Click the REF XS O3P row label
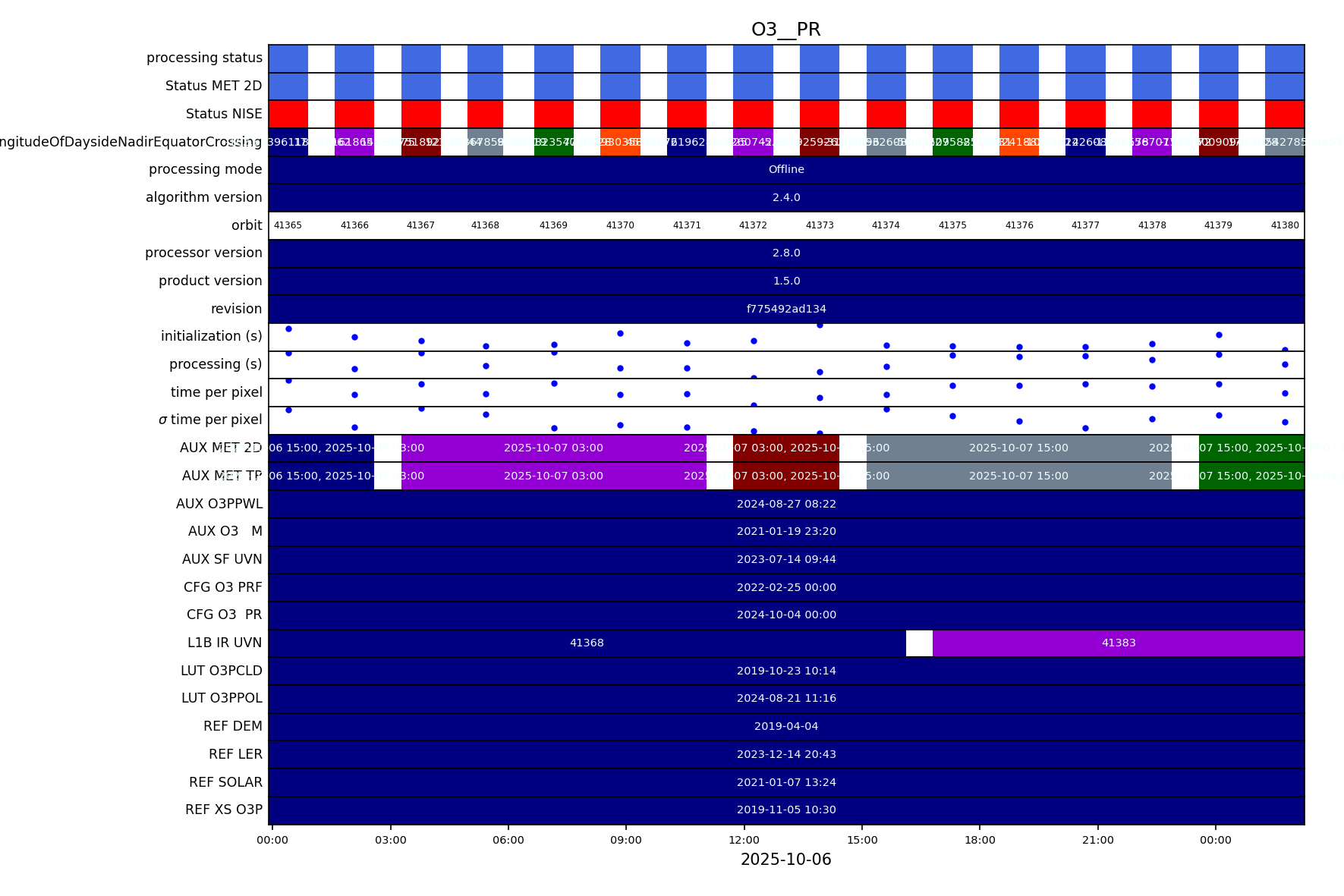The width and height of the screenshot is (1344, 896). 223,810
